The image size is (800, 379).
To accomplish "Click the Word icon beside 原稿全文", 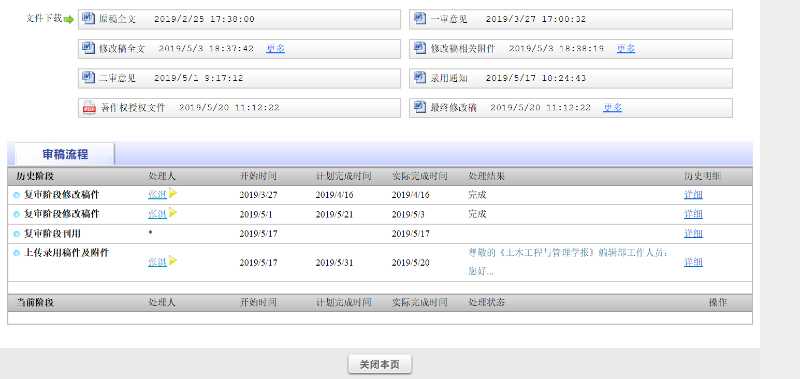I will (89, 18).
